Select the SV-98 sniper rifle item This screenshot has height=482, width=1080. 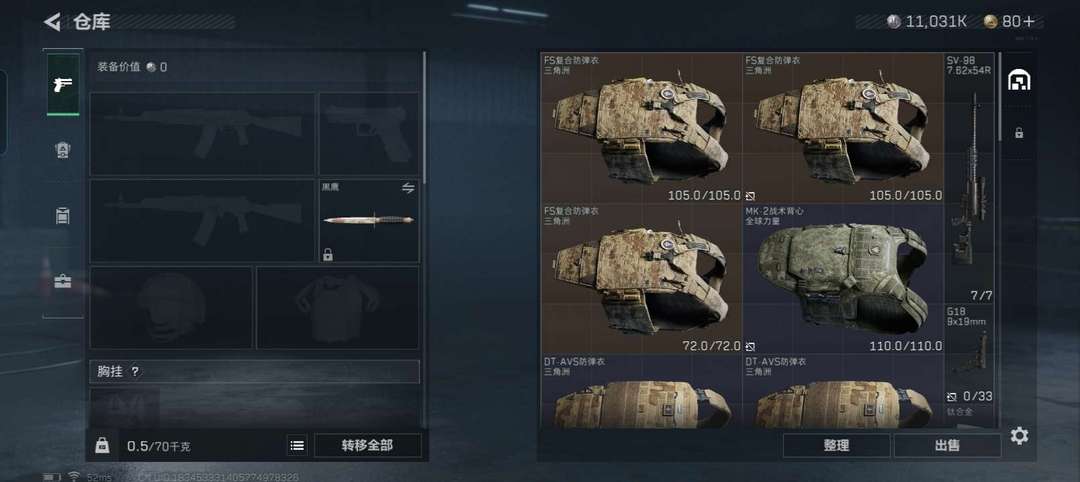(969, 179)
